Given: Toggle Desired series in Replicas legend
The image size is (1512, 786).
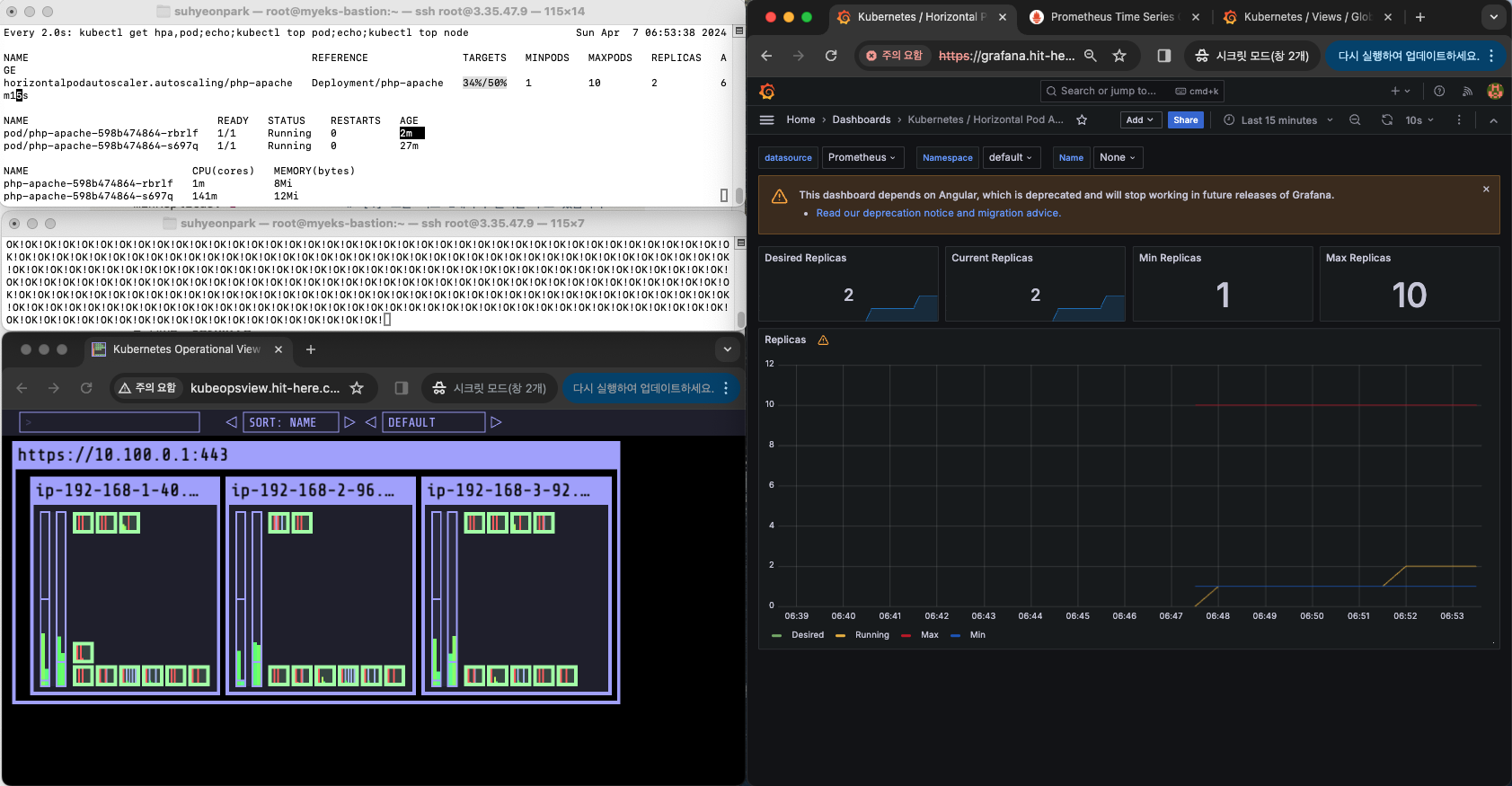Looking at the screenshot, I should tap(798, 635).
